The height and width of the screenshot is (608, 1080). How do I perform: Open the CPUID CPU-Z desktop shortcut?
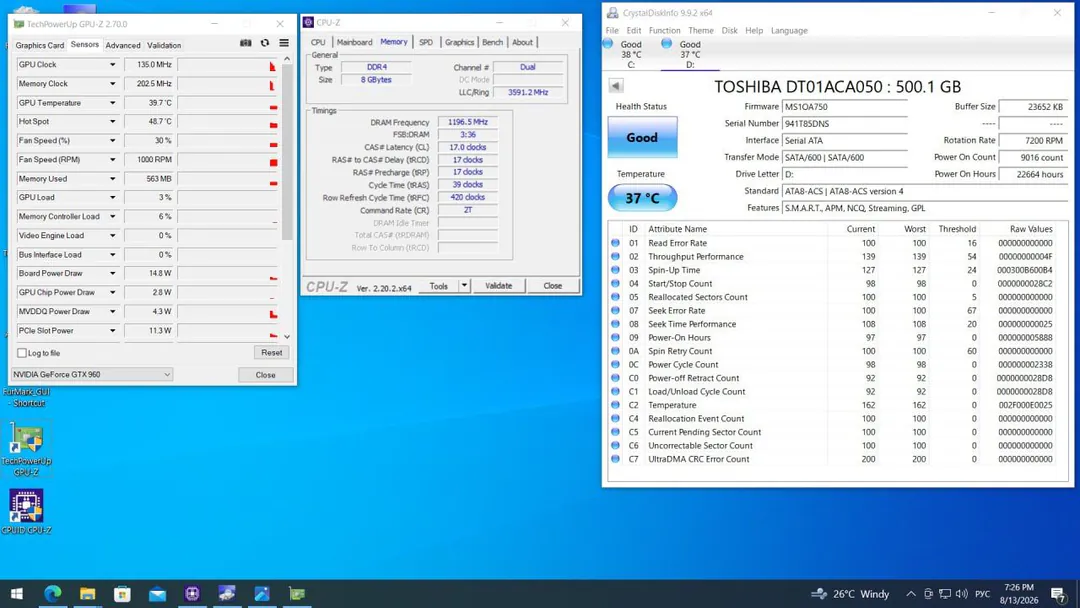tap(26, 511)
